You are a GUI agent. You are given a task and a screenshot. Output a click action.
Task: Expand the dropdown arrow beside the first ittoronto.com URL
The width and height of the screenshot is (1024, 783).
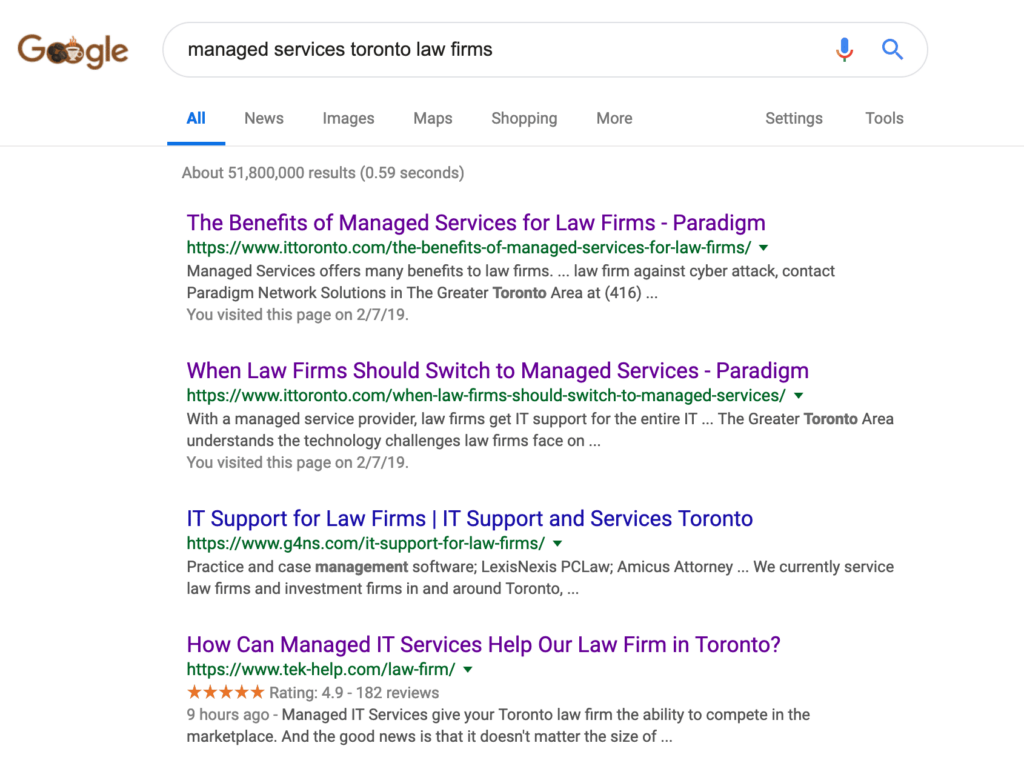[x=764, y=247]
